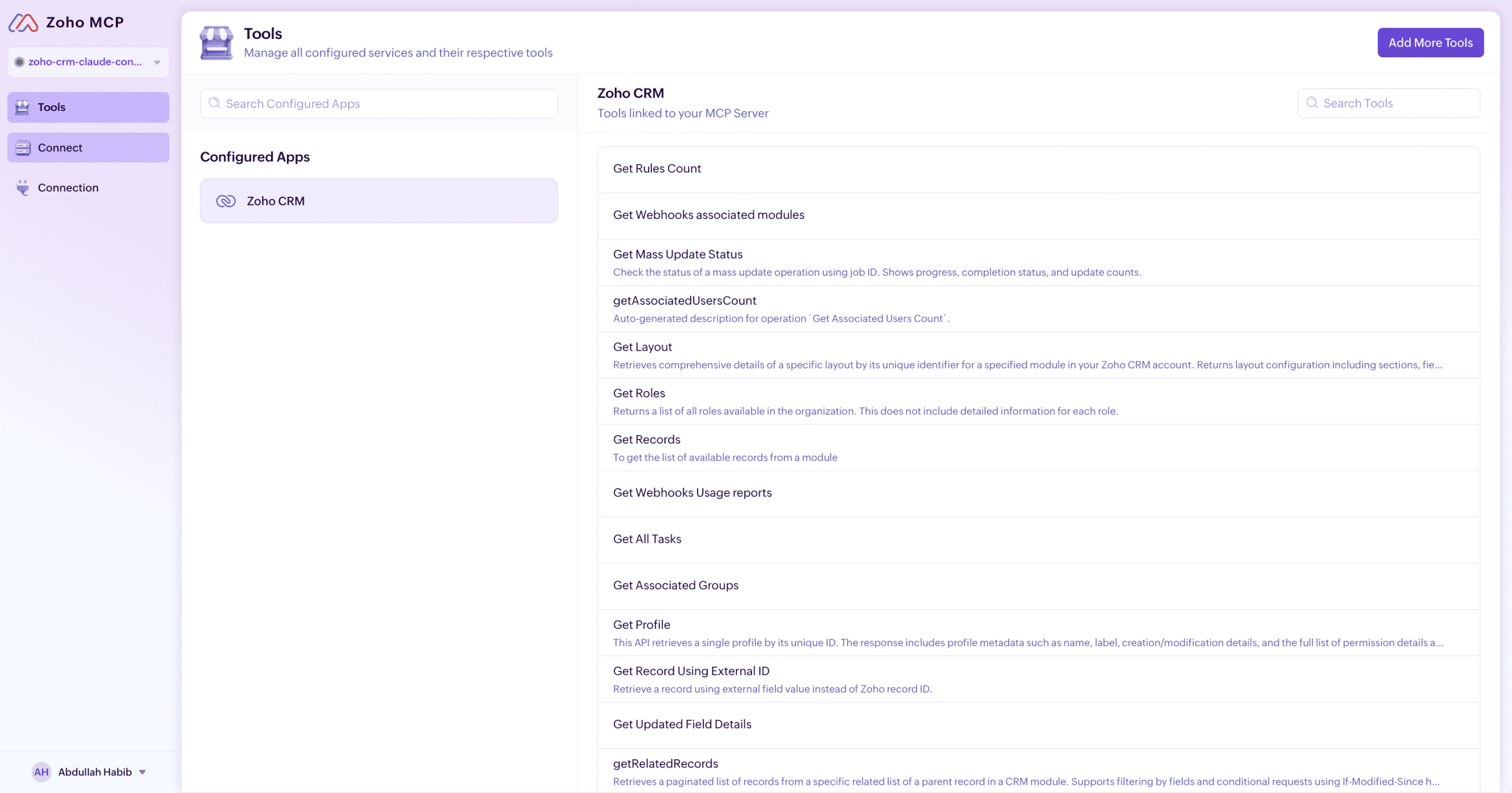Open the Get Rules Count tool entry

[x=657, y=168]
